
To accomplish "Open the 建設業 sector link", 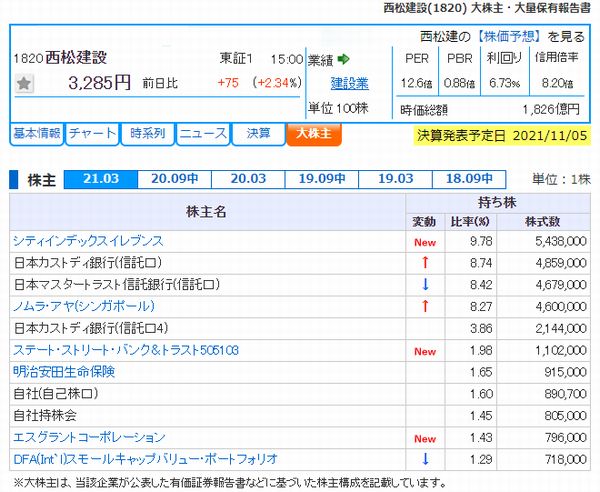I will [350, 83].
